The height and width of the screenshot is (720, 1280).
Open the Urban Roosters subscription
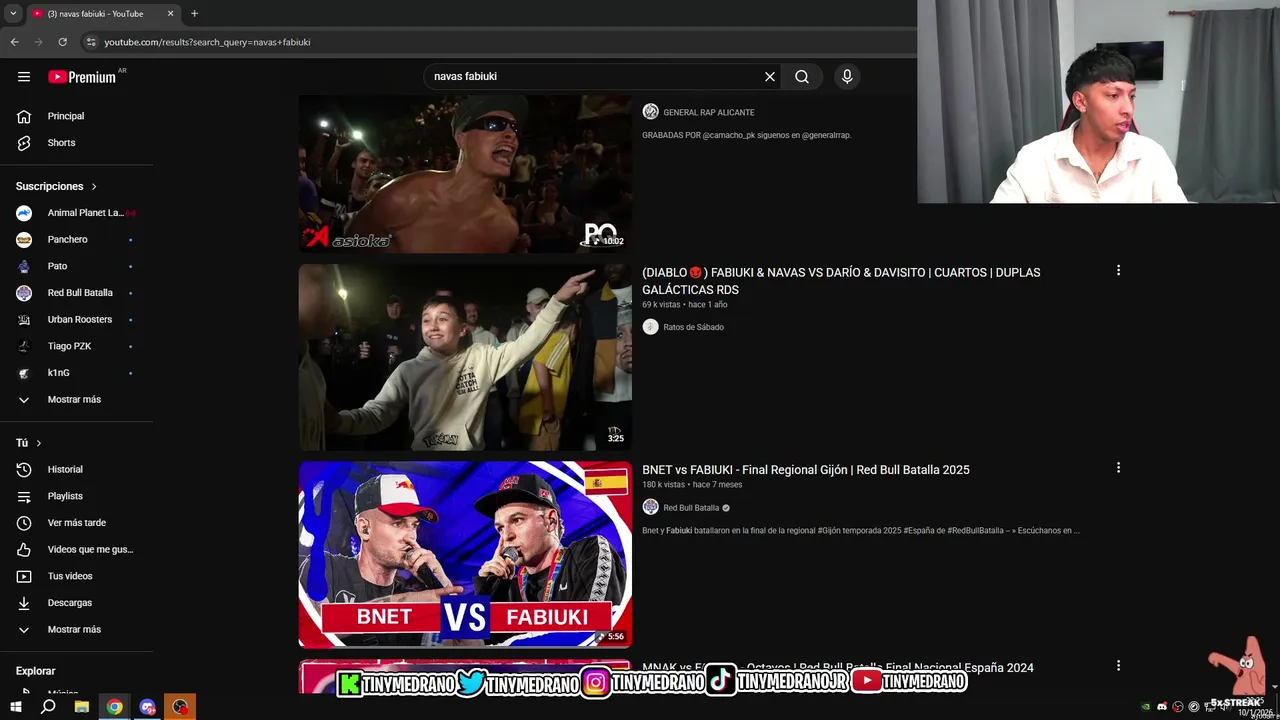pos(76,320)
